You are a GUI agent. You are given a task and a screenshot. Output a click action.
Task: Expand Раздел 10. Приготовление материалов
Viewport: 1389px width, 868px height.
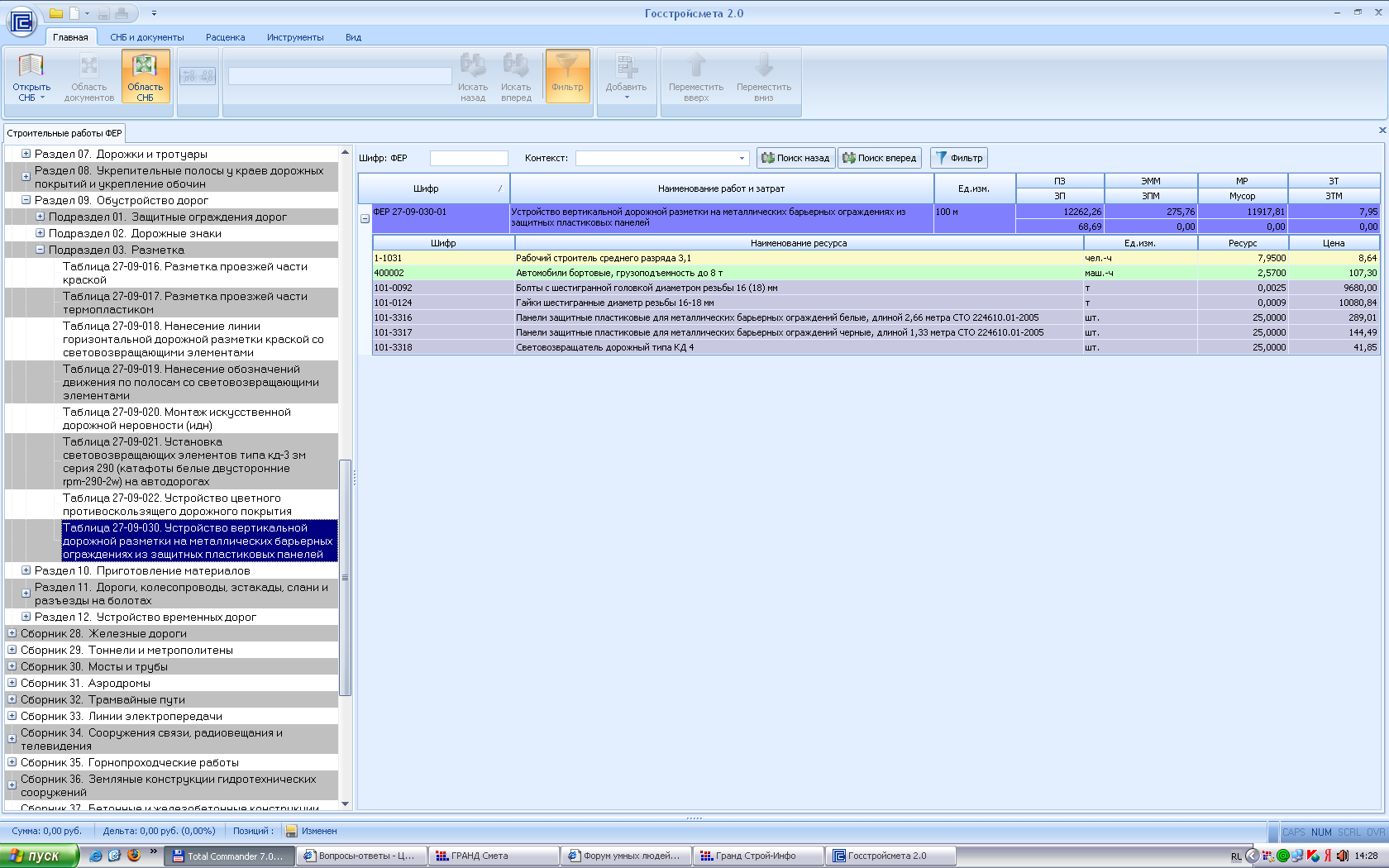[26, 570]
